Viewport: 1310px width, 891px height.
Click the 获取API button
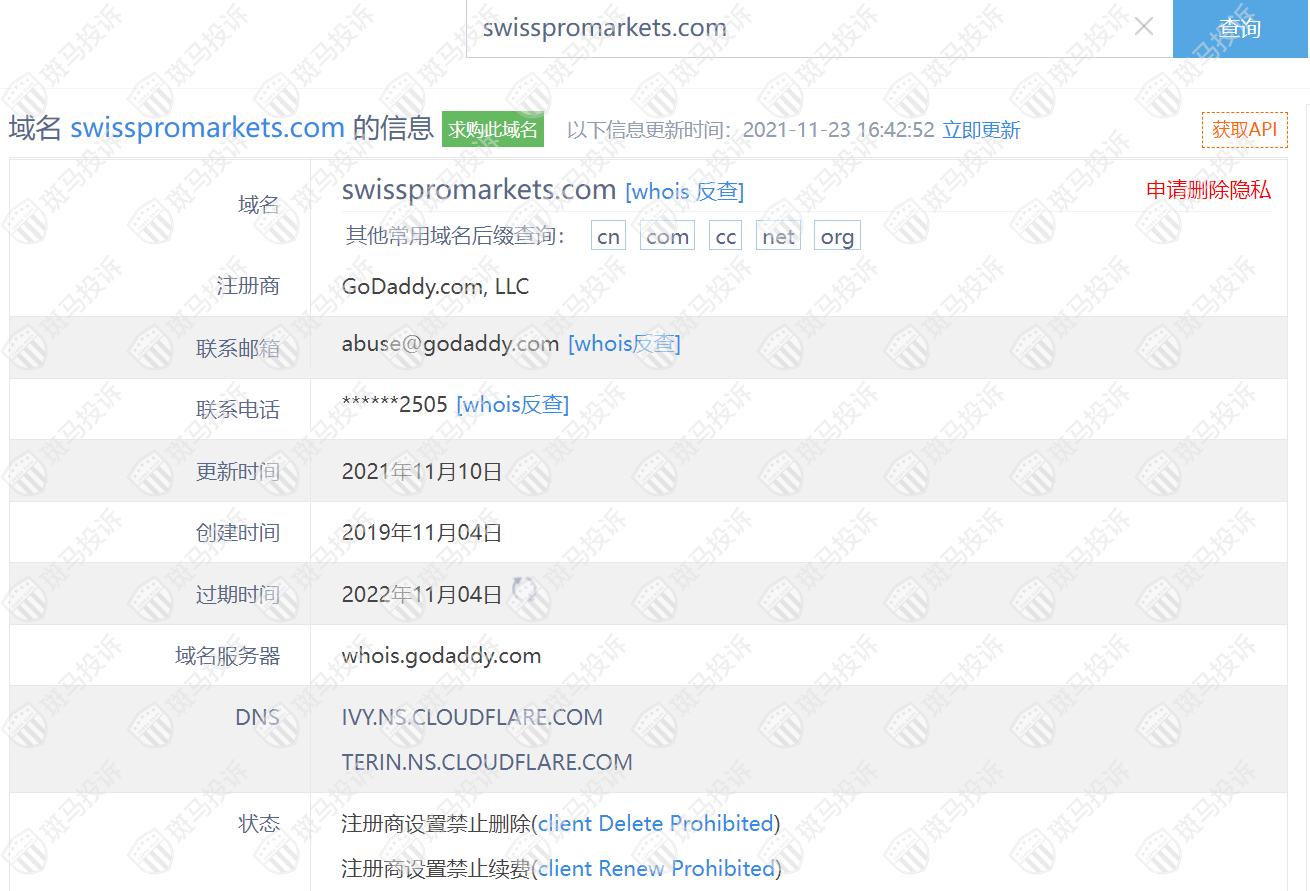point(1244,129)
